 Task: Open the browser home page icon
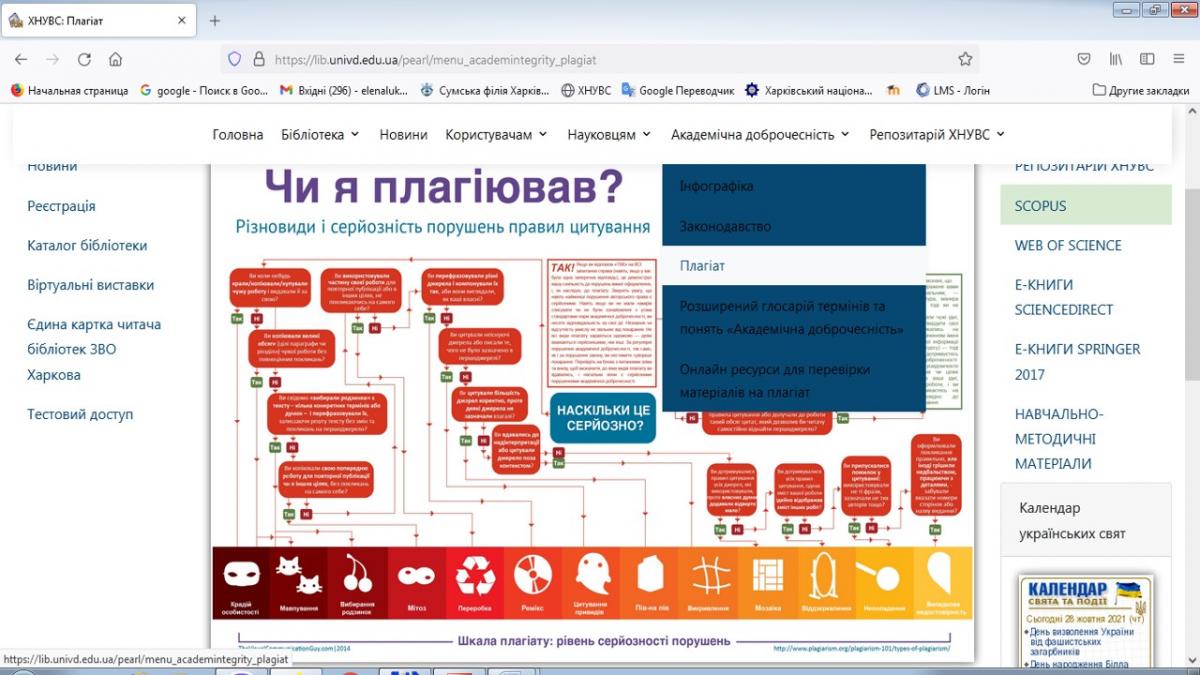click(x=116, y=59)
